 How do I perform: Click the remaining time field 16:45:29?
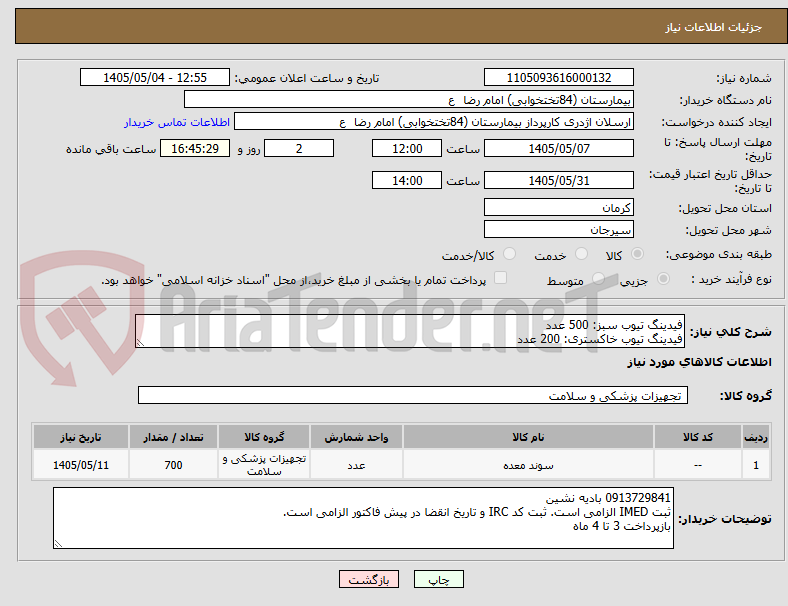point(195,148)
